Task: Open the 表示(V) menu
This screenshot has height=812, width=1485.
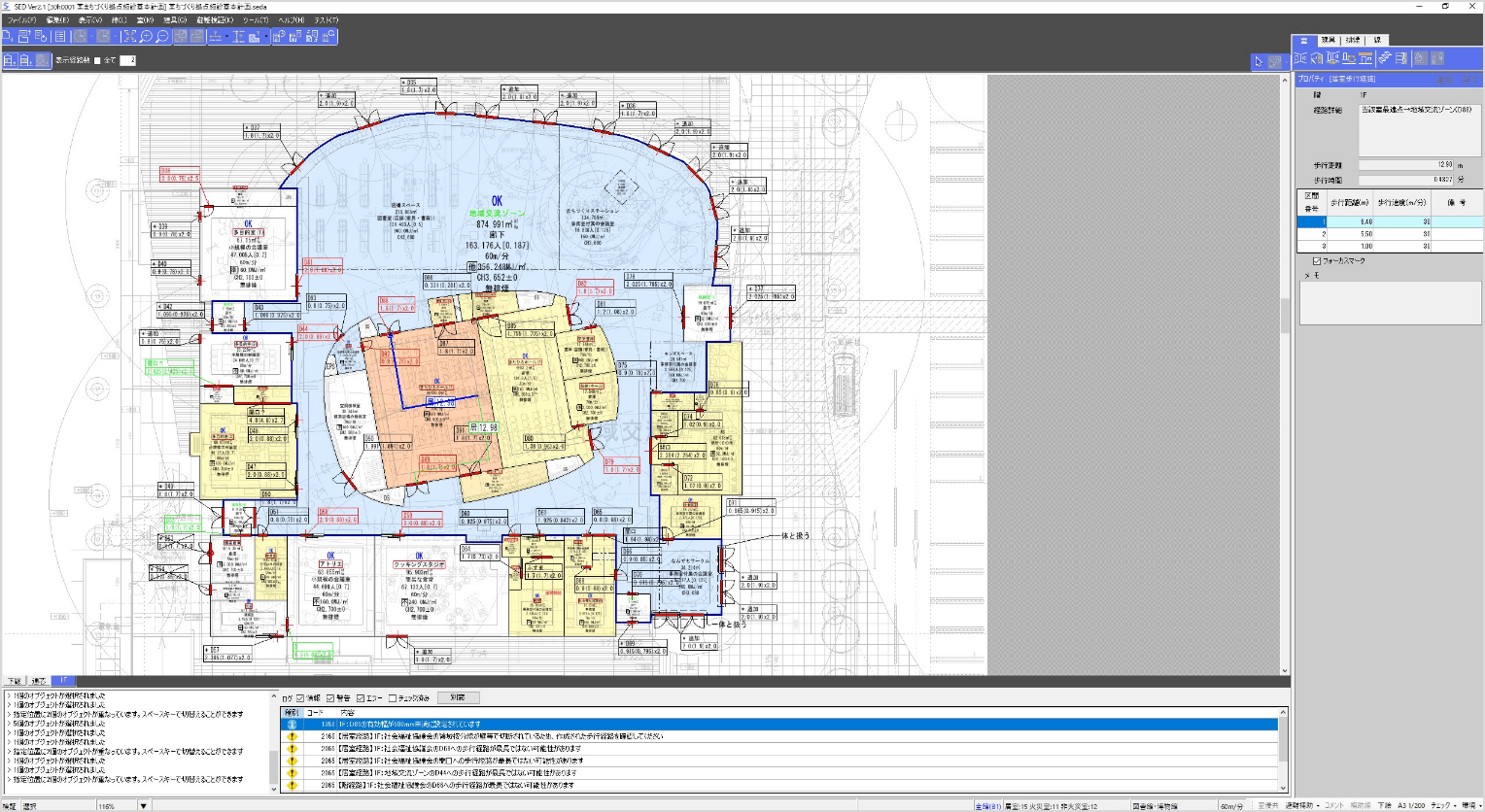Action: pyautogui.click(x=90, y=19)
